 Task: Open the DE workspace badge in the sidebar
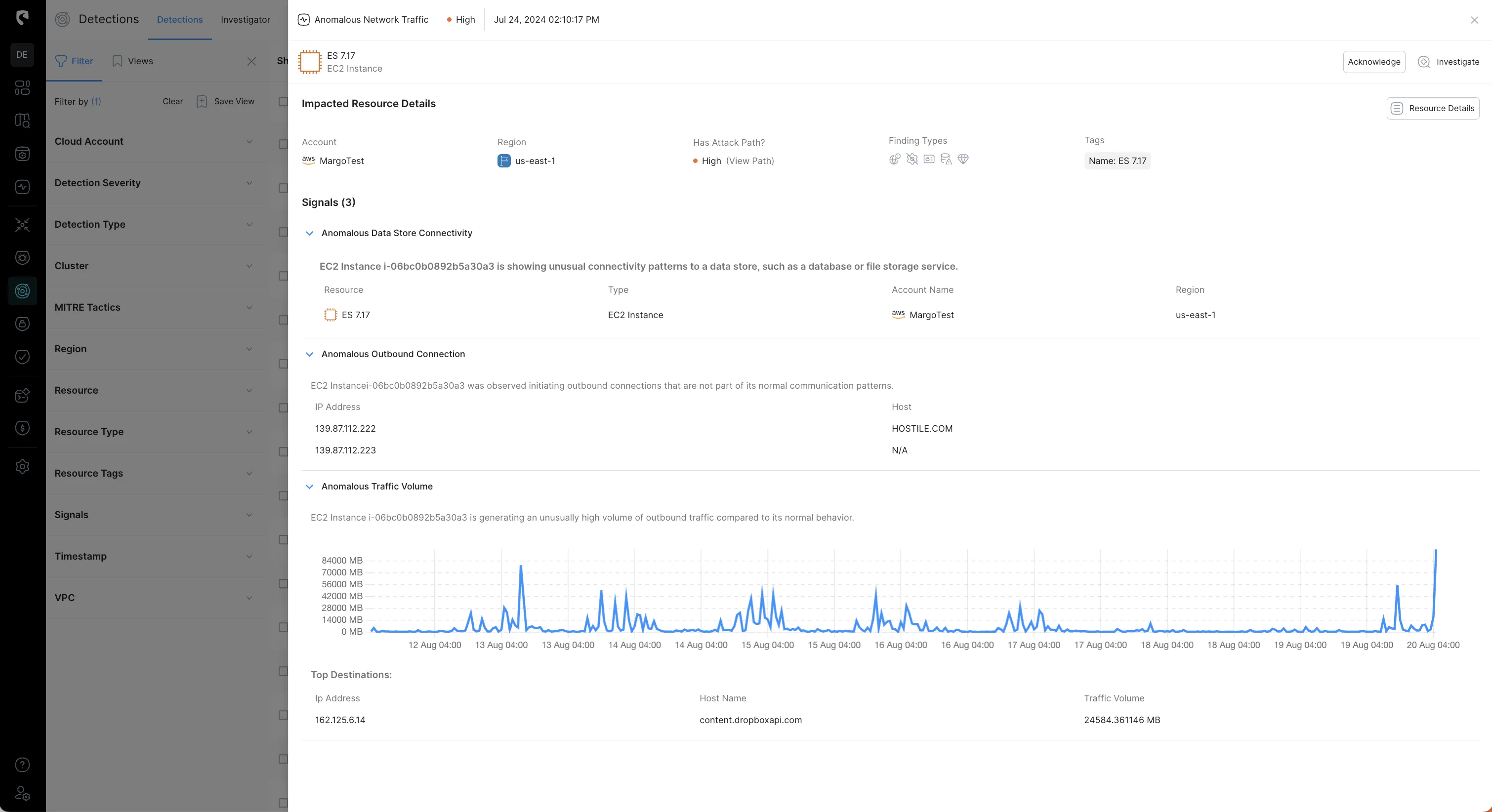[22, 54]
